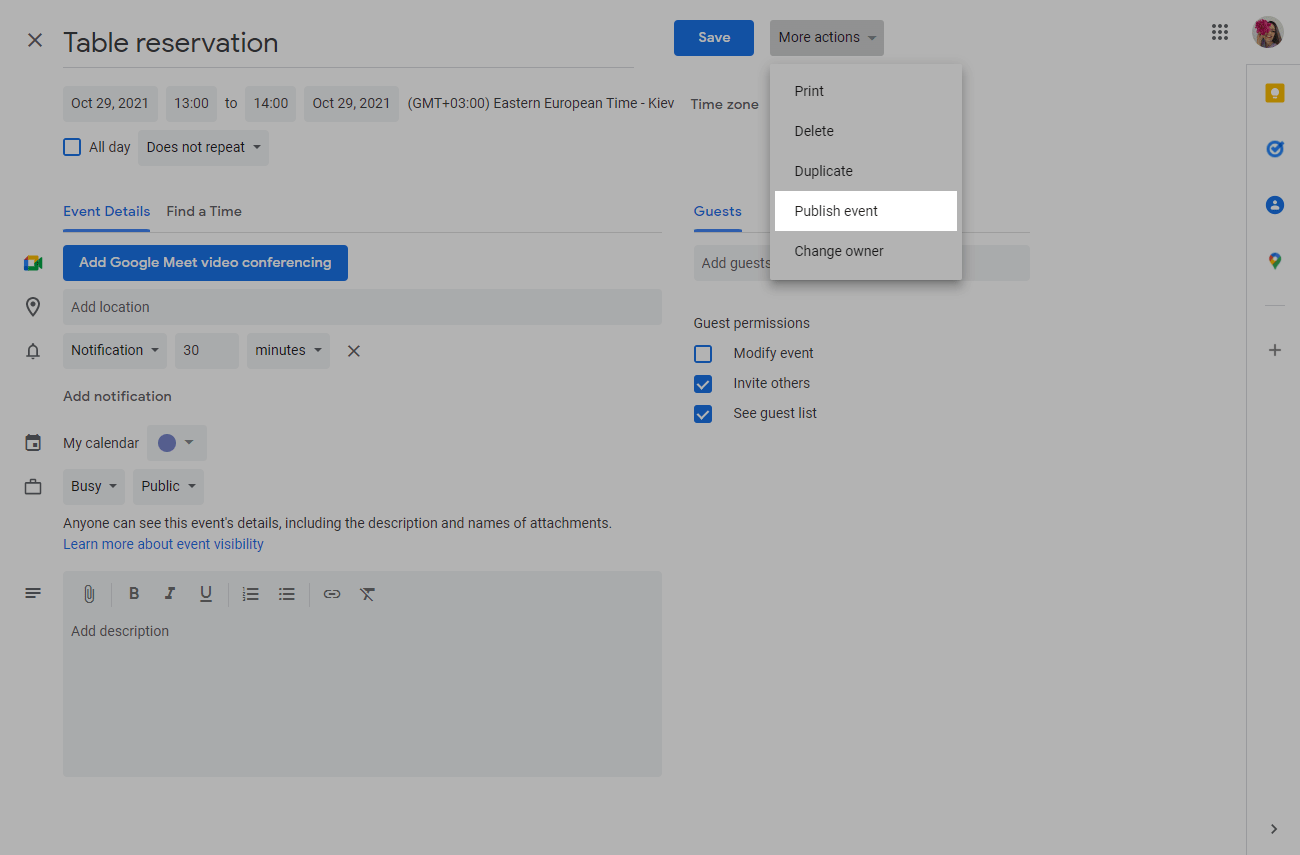The height and width of the screenshot is (855, 1300).
Task: Open Contacts icon in side panel
Action: click(1274, 205)
